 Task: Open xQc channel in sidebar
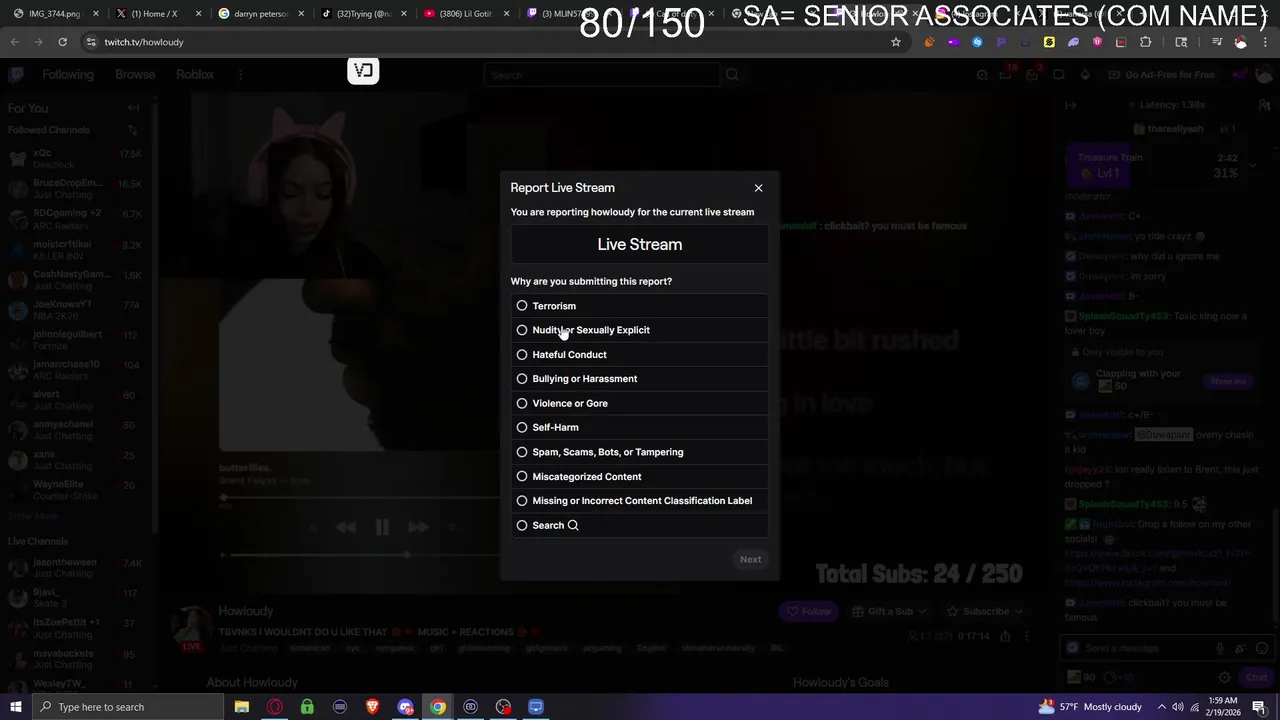point(75,158)
